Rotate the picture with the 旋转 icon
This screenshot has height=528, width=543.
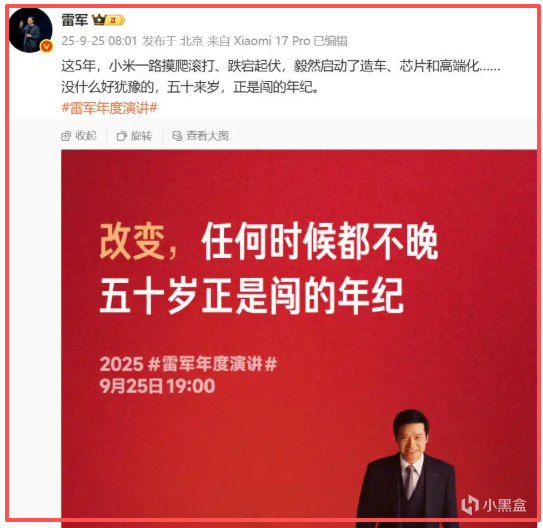pyautogui.click(x=122, y=136)
